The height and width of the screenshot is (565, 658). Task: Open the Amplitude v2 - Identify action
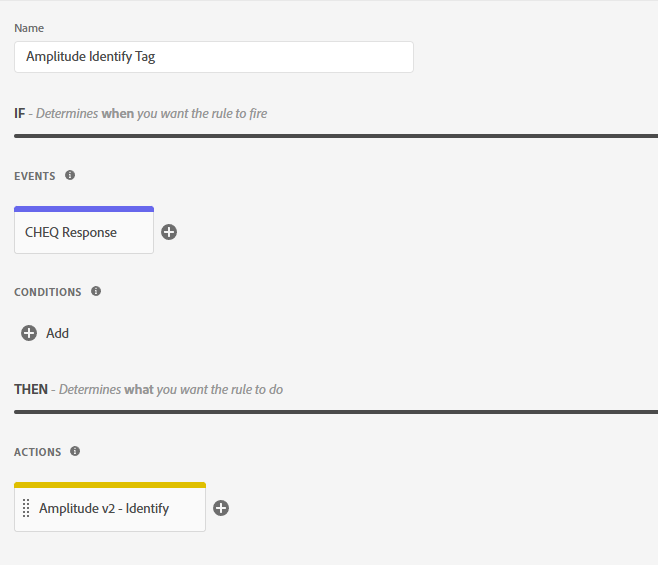(110, 508)
